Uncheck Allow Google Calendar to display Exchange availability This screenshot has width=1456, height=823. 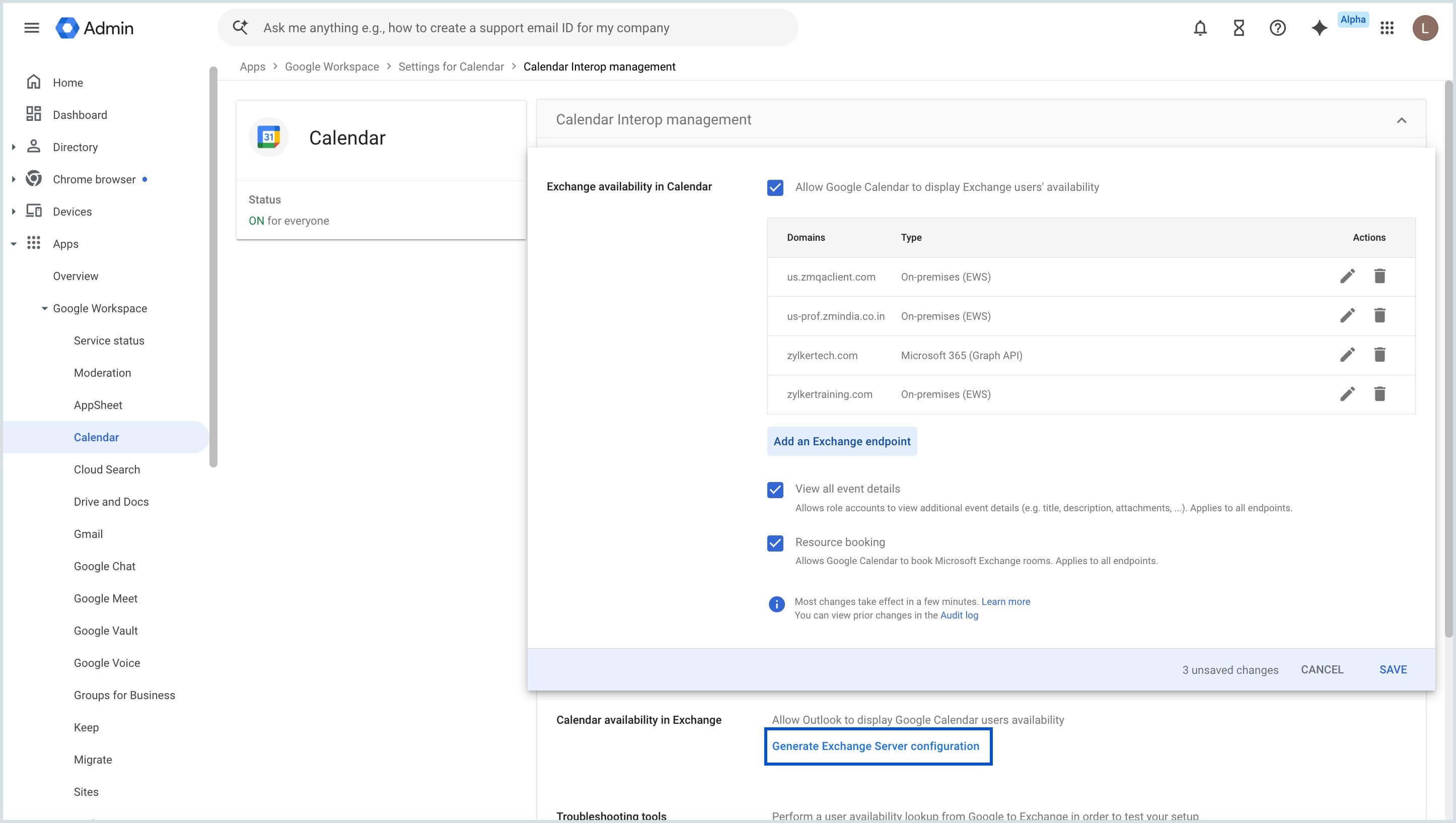click(775, 187)
